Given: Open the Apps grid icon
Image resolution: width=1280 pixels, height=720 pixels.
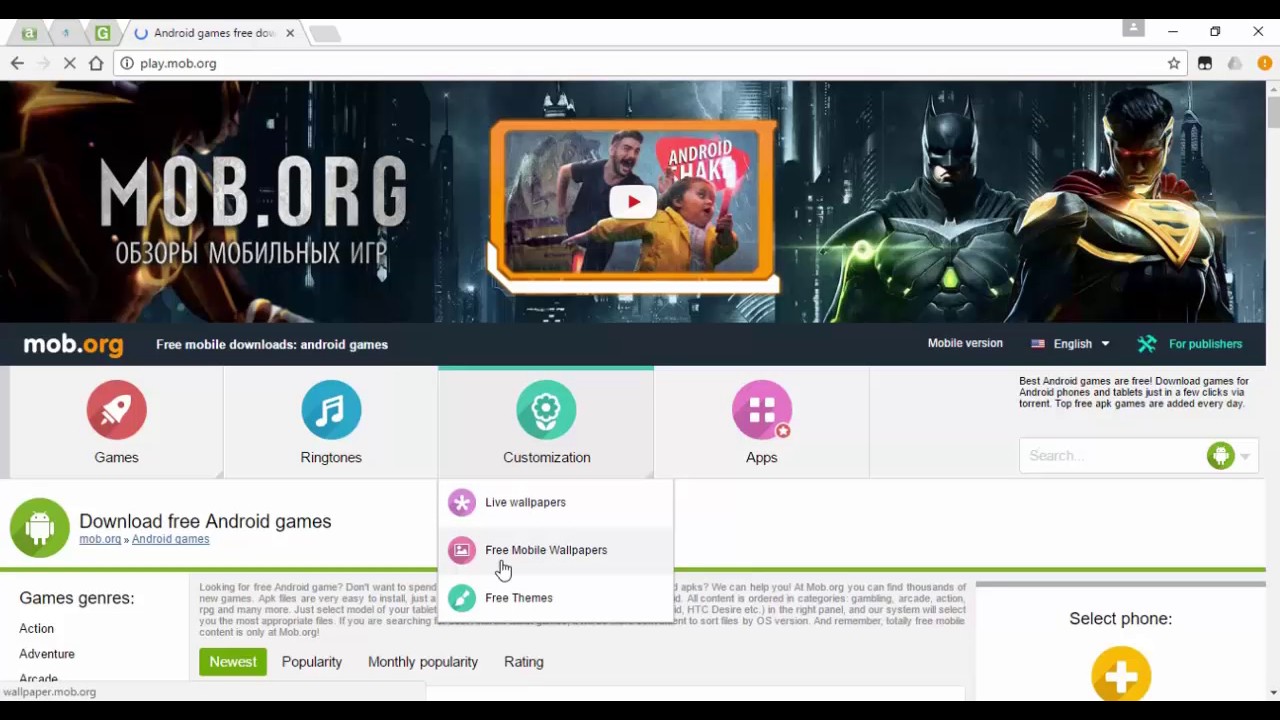Looking at the screenshot, I should [x=761, y=410].
